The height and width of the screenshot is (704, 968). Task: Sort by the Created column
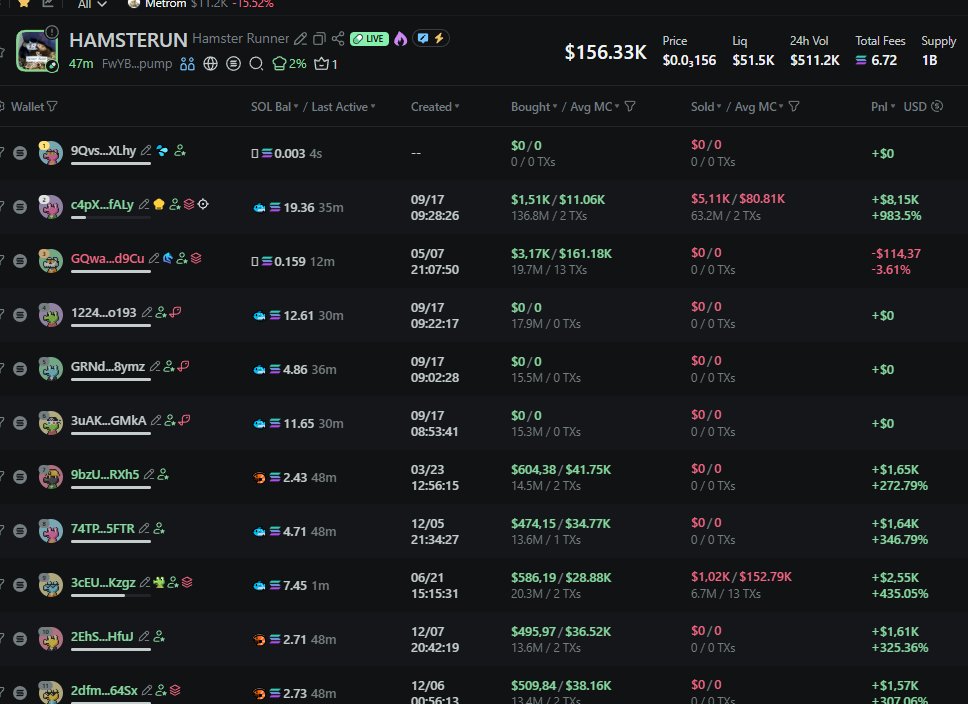435,106
